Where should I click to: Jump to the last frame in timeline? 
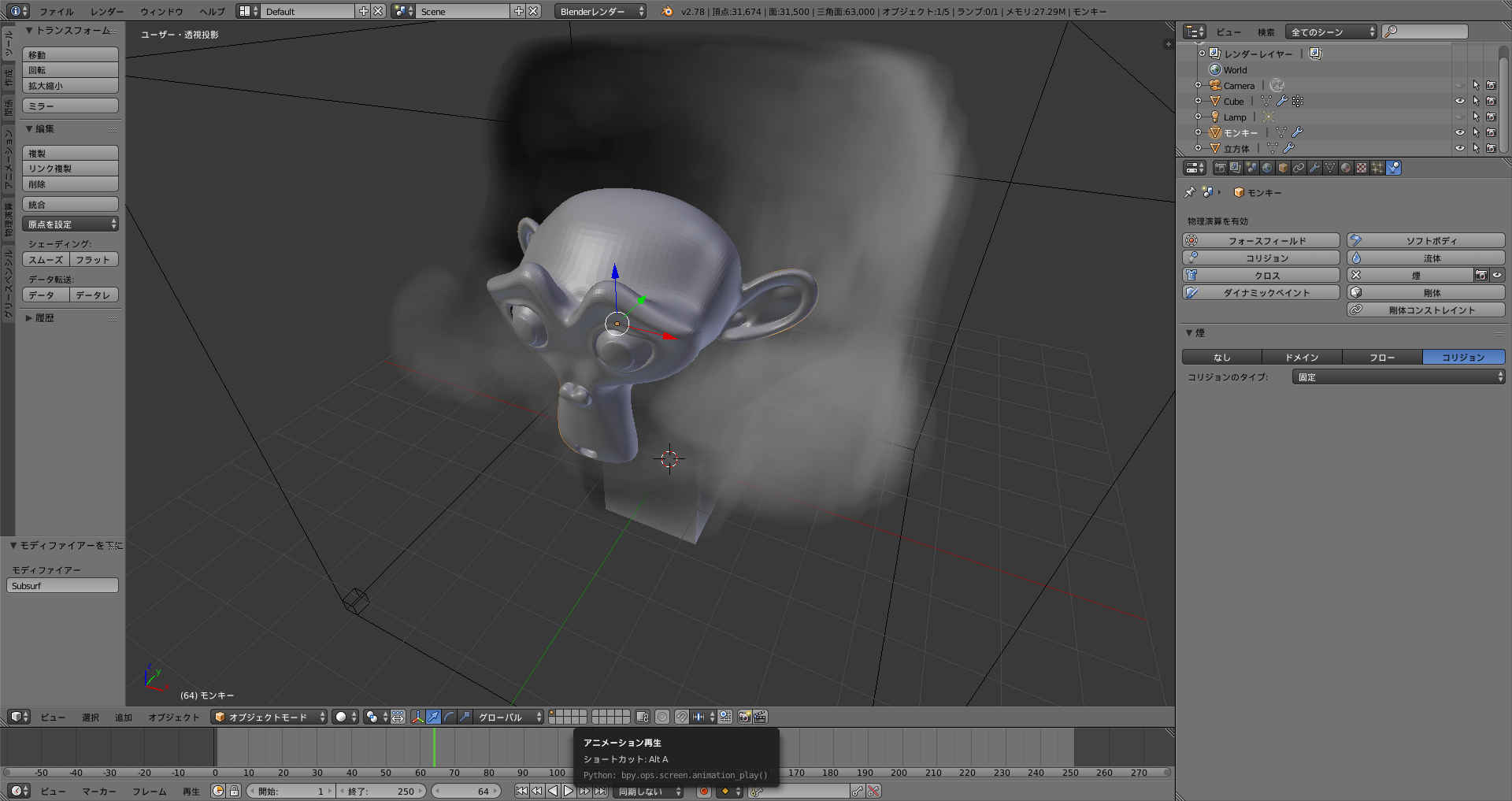(601, 791)
